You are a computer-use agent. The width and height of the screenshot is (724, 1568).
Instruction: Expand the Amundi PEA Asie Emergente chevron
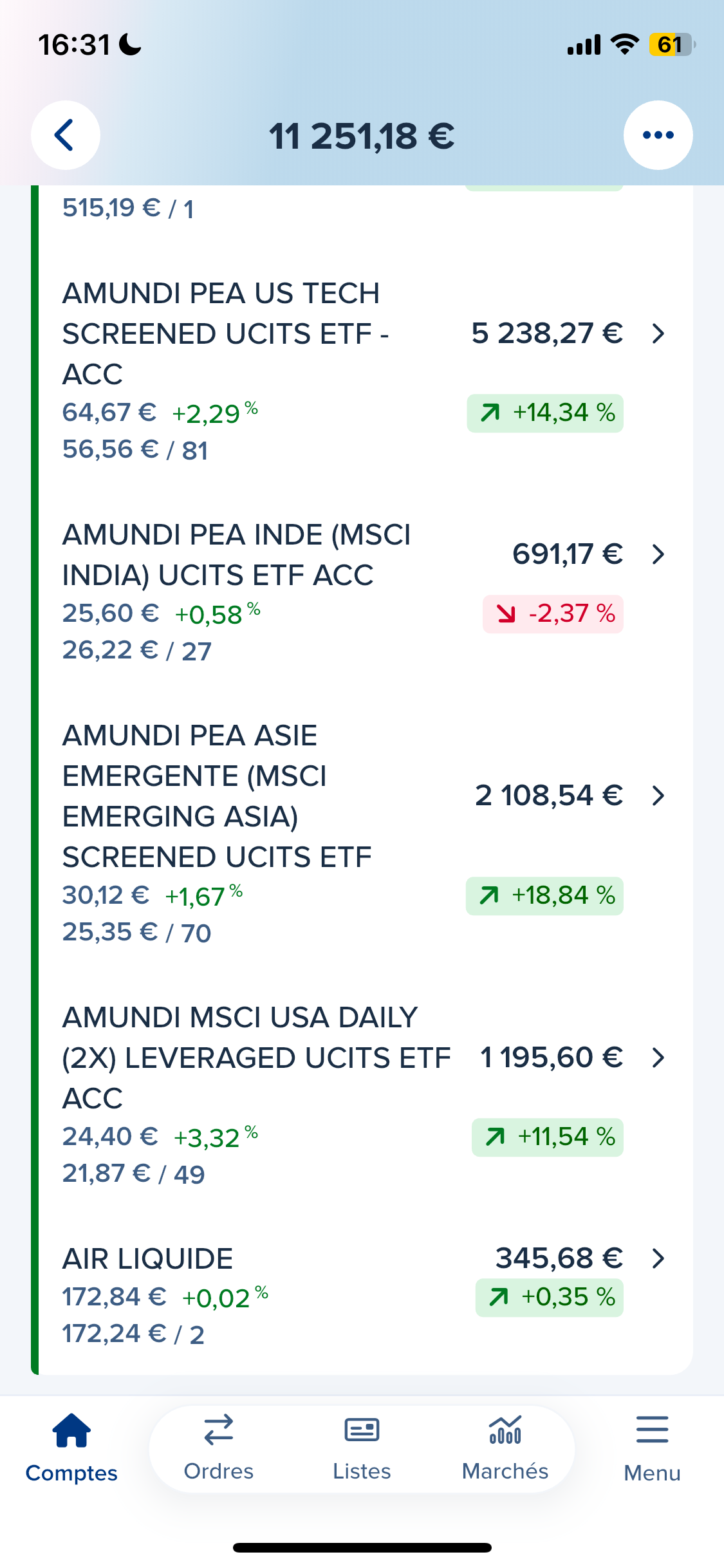coord(658,796)
